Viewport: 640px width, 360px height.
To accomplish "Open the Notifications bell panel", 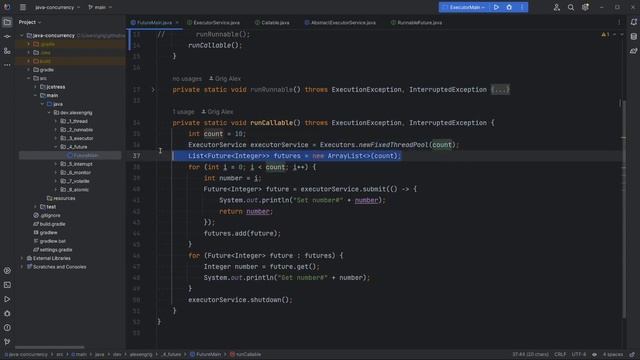I will click(633, 22).
